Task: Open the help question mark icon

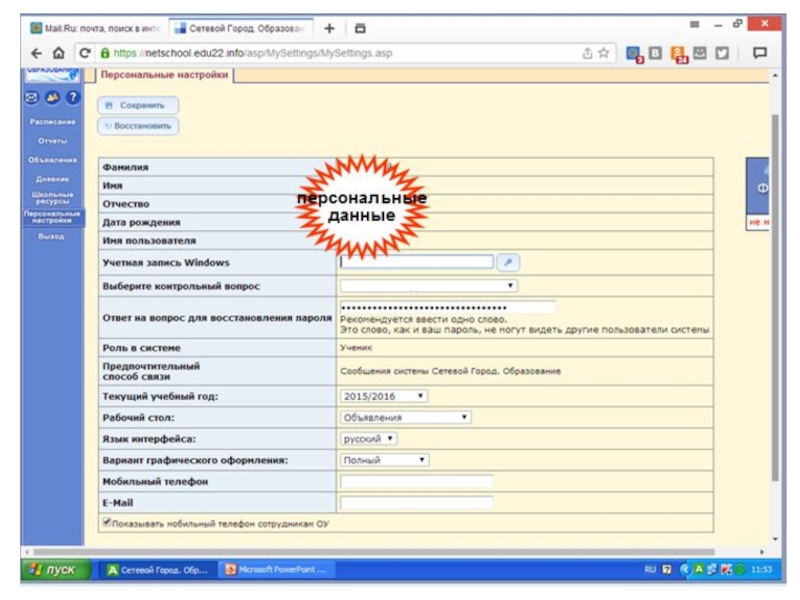Action: [73, 98]
